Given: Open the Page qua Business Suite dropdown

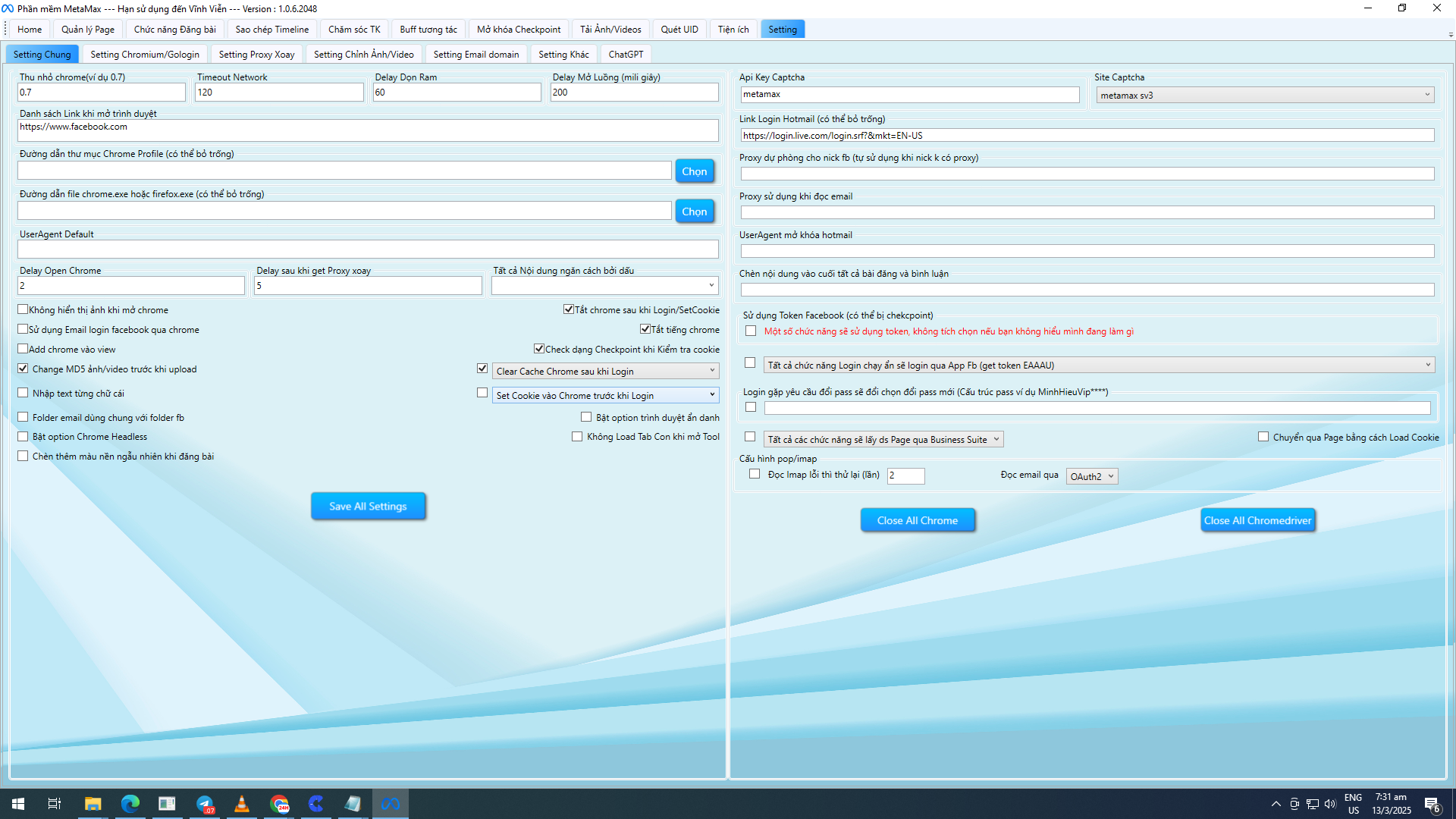Looking at the screenshot, I should pyautogui.click(x=883, y=439).
